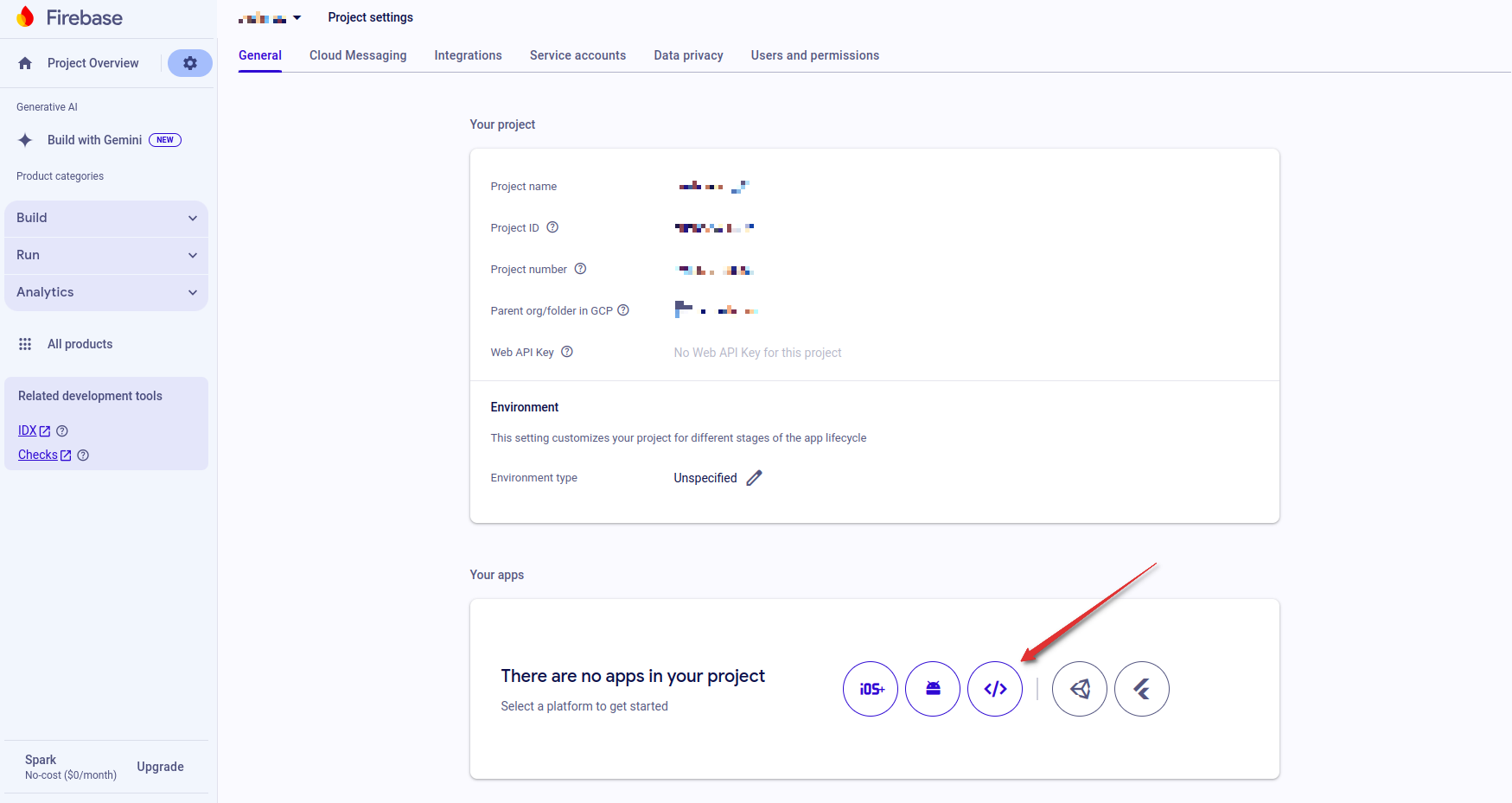This screenshot has width=1512, height=803.
Task: Open project settings gear icon
Action: tap(190, 63)
